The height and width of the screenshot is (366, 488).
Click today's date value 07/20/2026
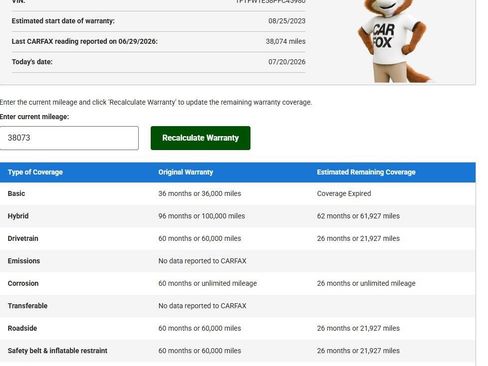pyautogui.click(x=287, y=62)
